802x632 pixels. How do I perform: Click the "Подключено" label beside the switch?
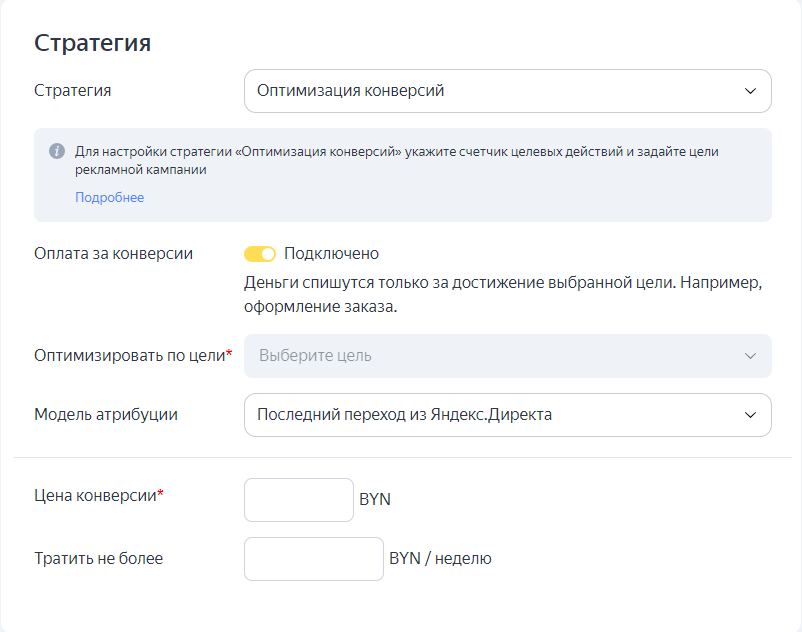pos(331,254)
